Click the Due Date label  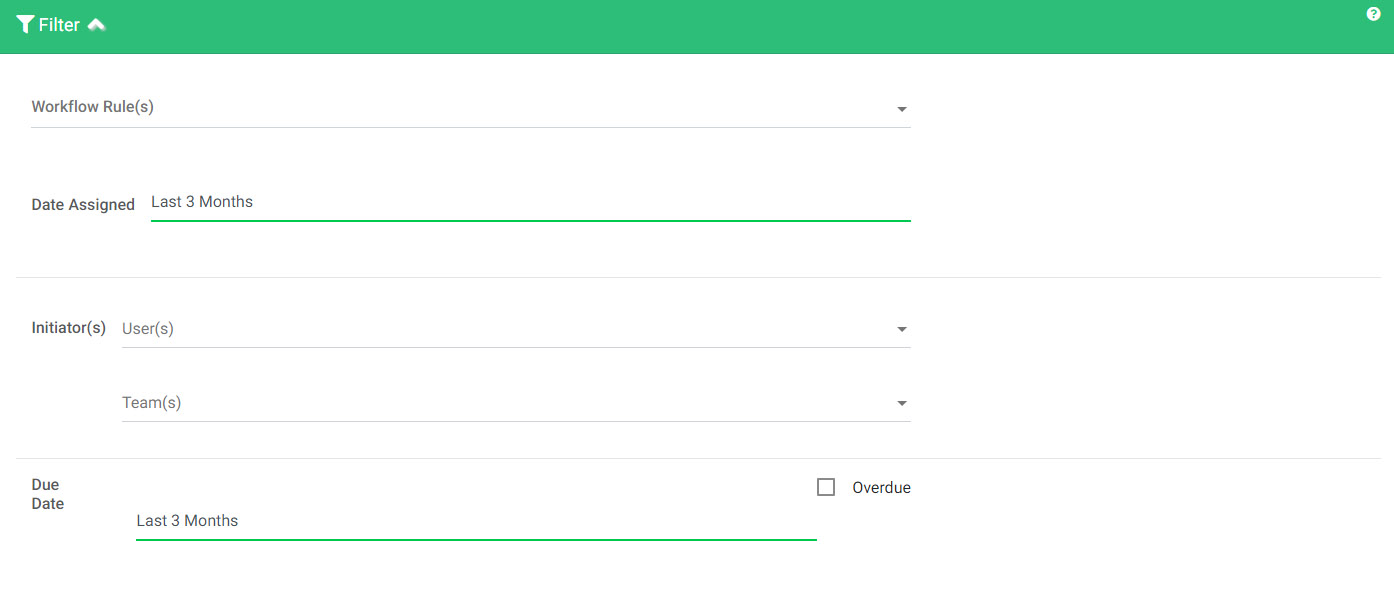47,493
